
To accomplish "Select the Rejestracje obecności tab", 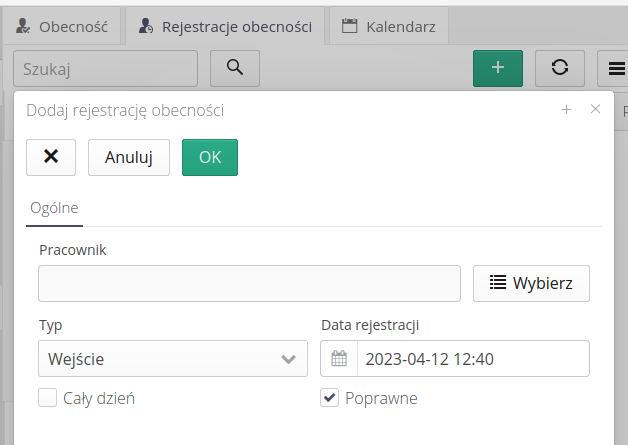I will tap(226, 27).
